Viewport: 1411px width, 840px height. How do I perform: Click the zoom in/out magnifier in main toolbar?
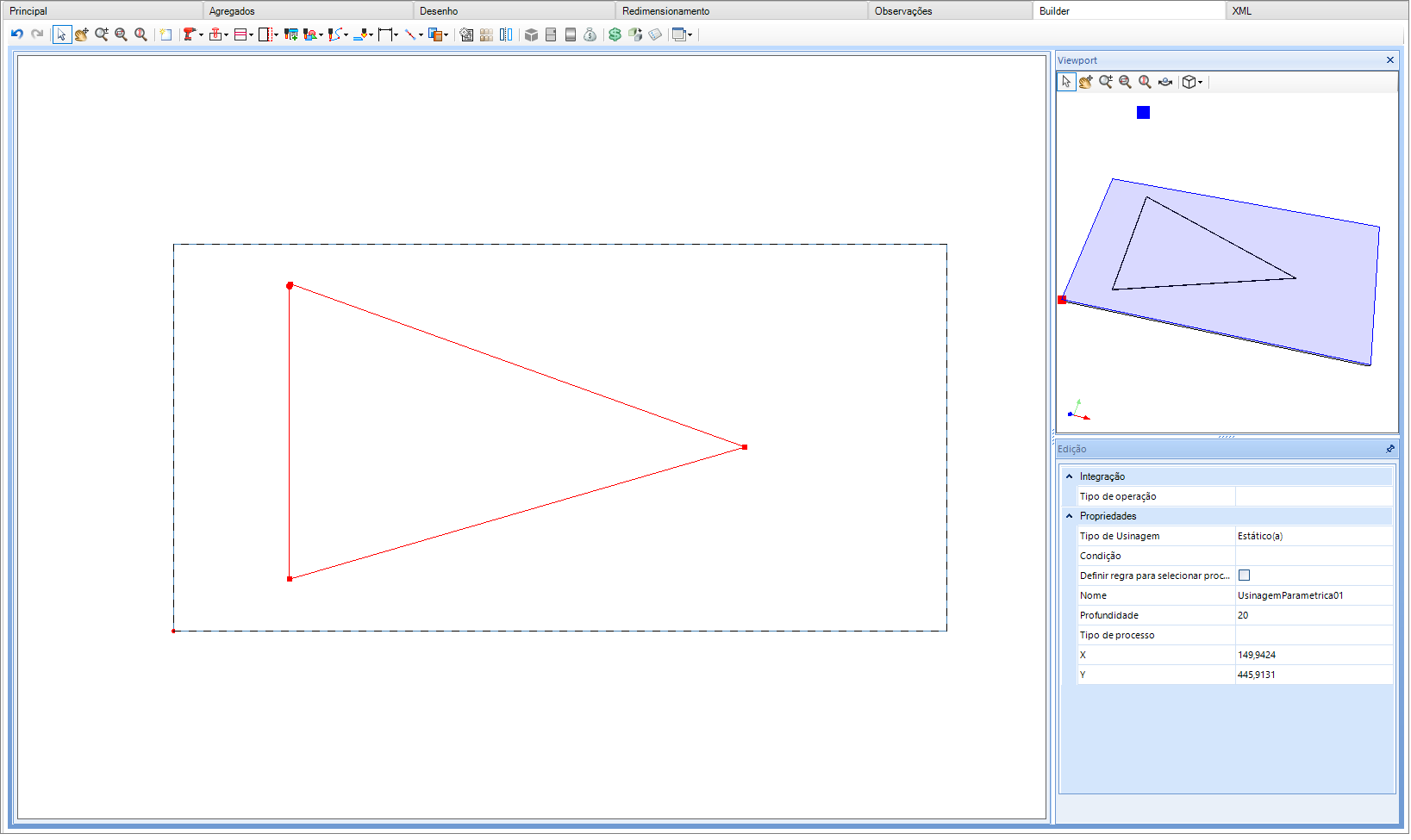pyautogui.click(x=102, y=34)
